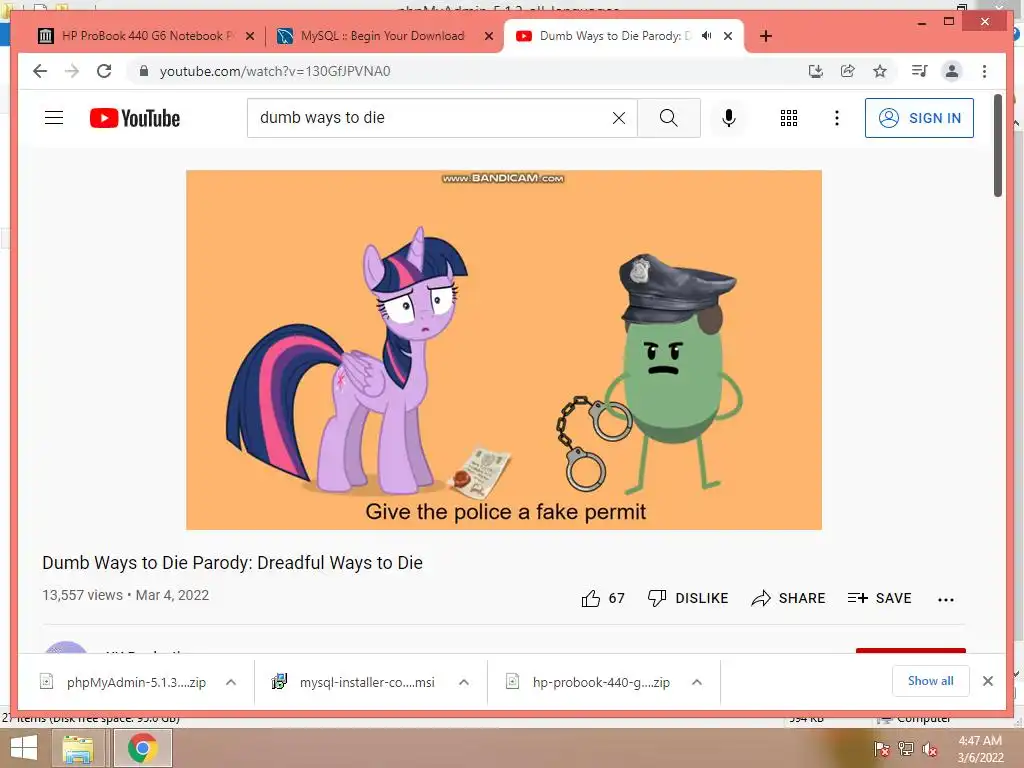Open File Explorer from taskbar
Screen dimensions: 1024x768
pos(78,748)
